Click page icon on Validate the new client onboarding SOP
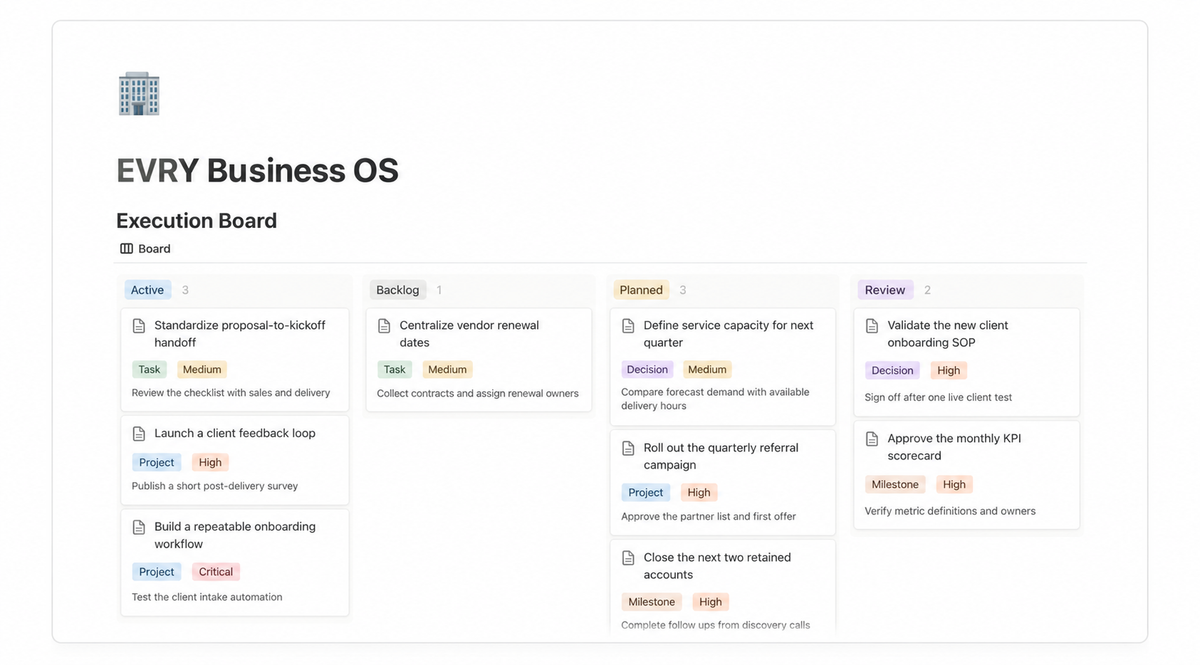The width and height of the screenshot is (1200, 665). (x=872, y=326)
